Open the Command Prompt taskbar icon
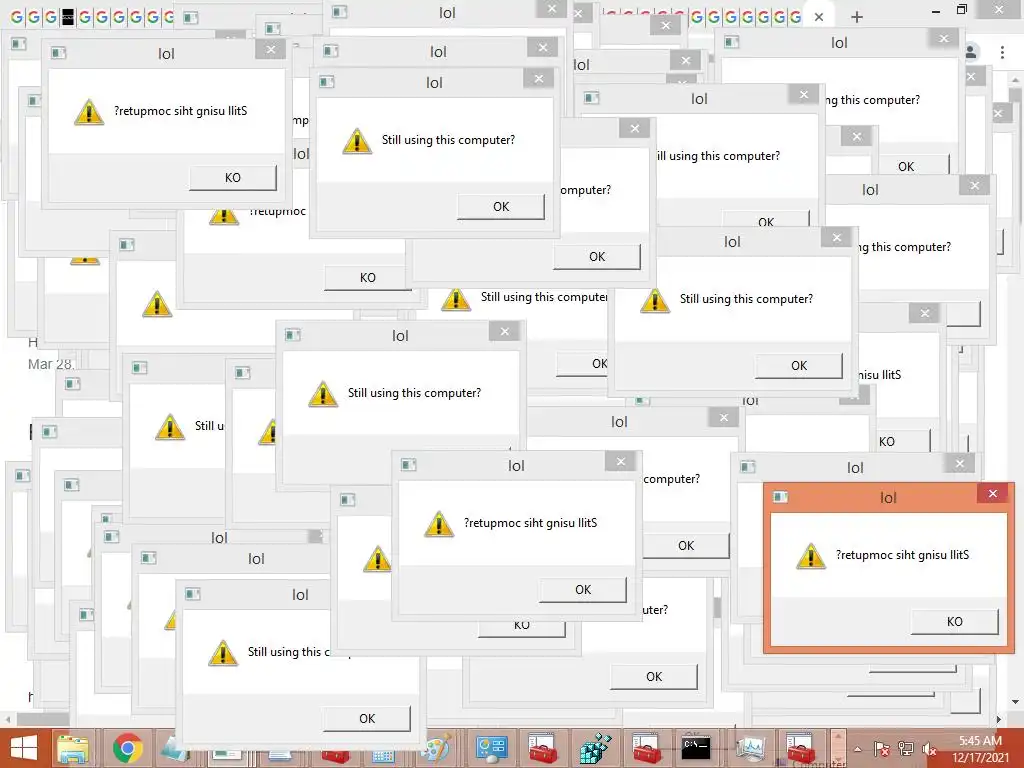Viewport: 1024px width, 768px height. click(696, 748)
